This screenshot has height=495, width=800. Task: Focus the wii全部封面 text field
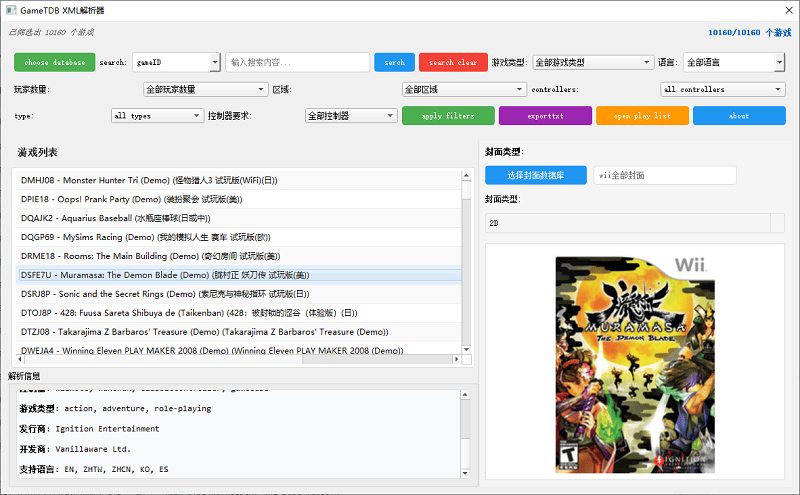click(665, 175)
